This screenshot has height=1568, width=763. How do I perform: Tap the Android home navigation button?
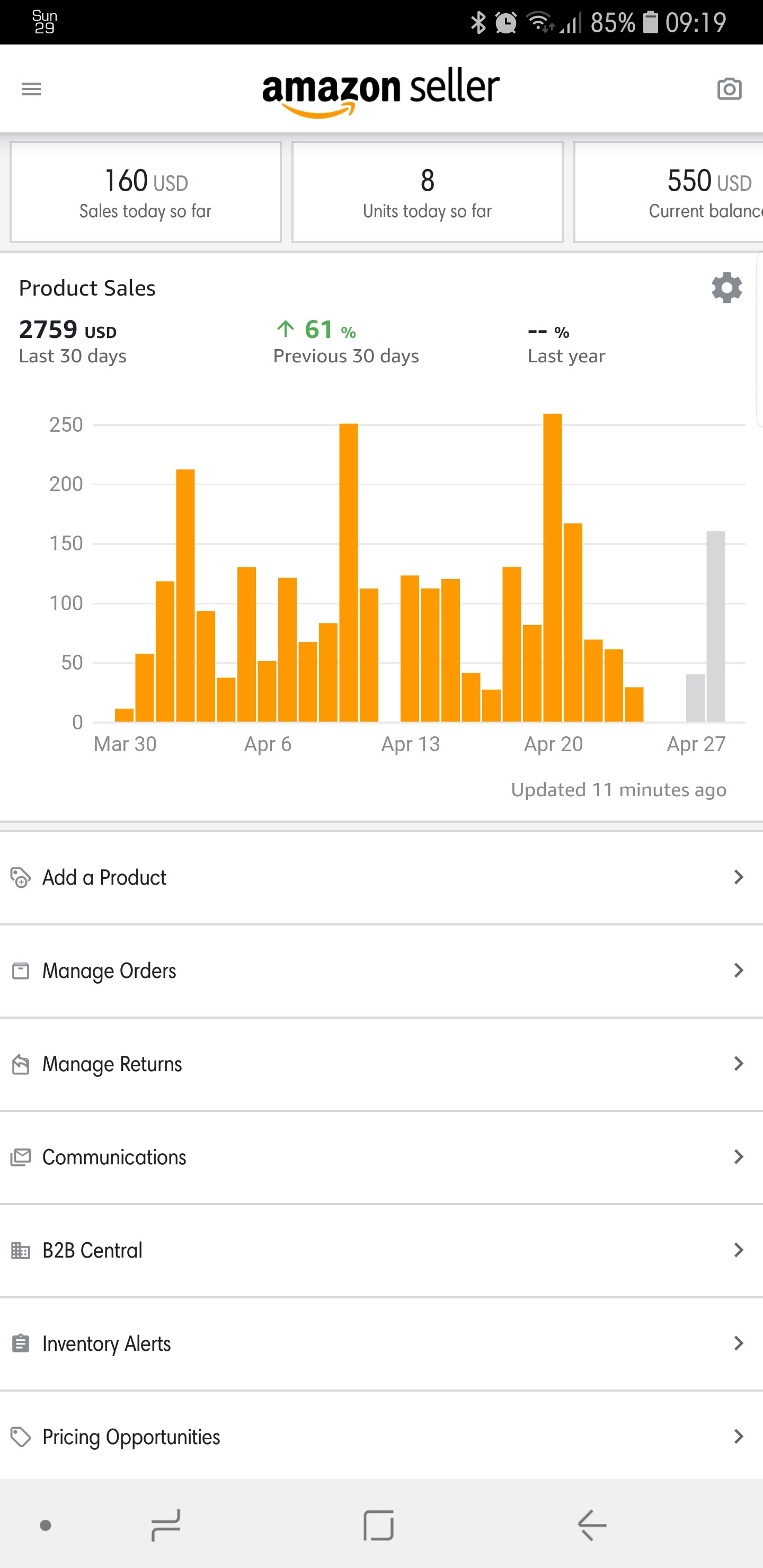click(x=378, y=1525)
